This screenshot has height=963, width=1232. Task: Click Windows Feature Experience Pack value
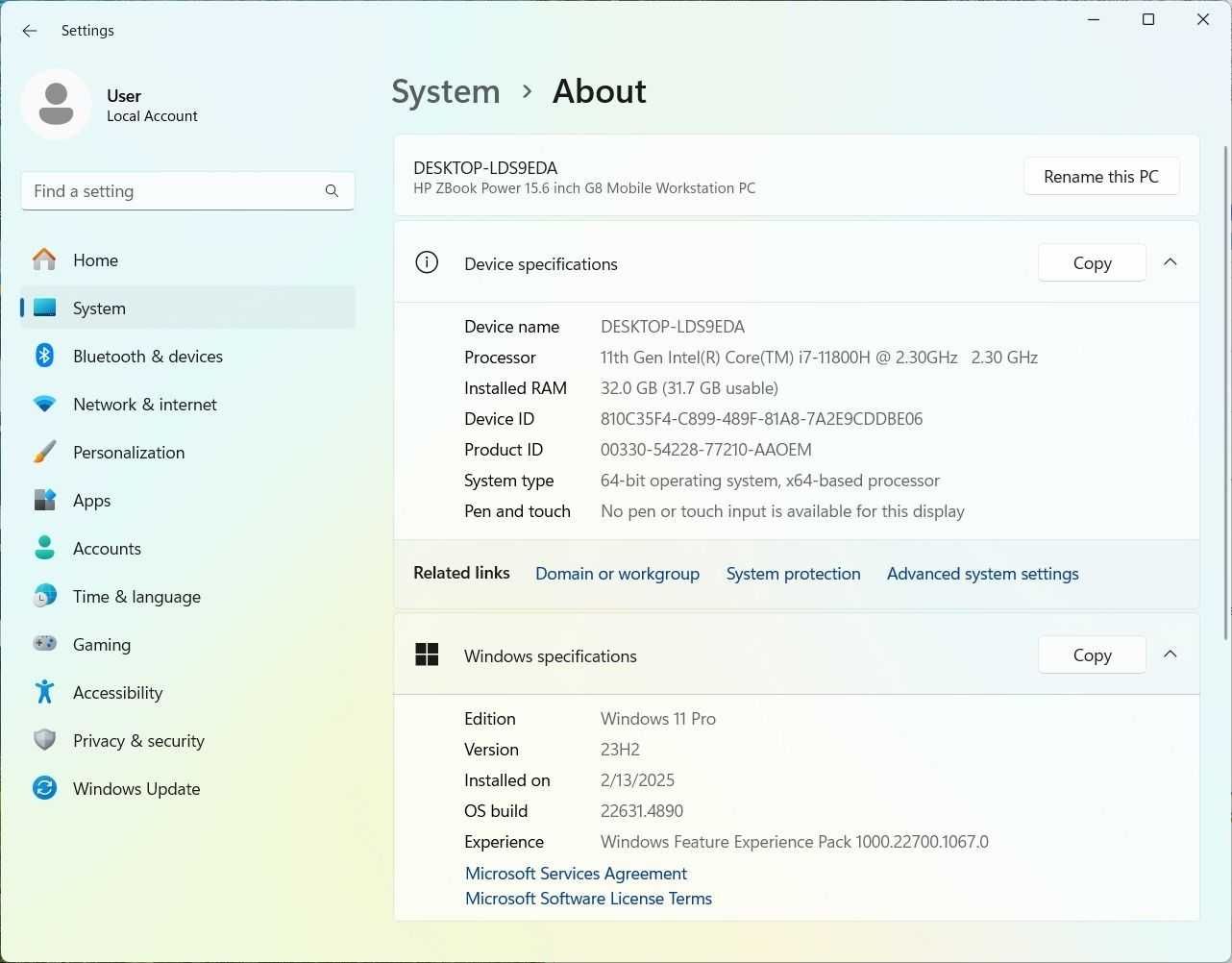pos(795,842)
